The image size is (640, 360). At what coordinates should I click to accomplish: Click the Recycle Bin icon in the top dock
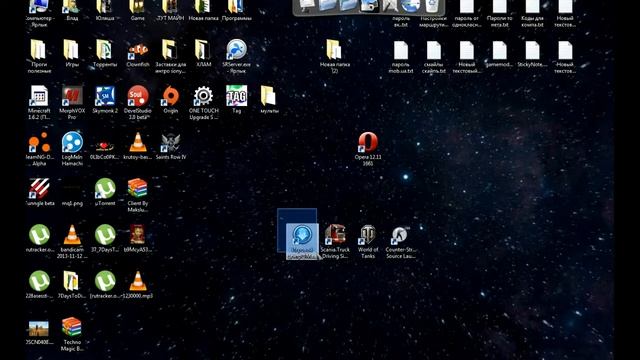[432, 6]
